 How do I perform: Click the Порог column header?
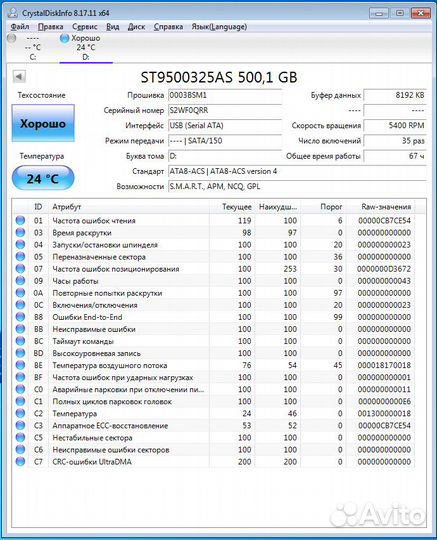coord(323,207)
